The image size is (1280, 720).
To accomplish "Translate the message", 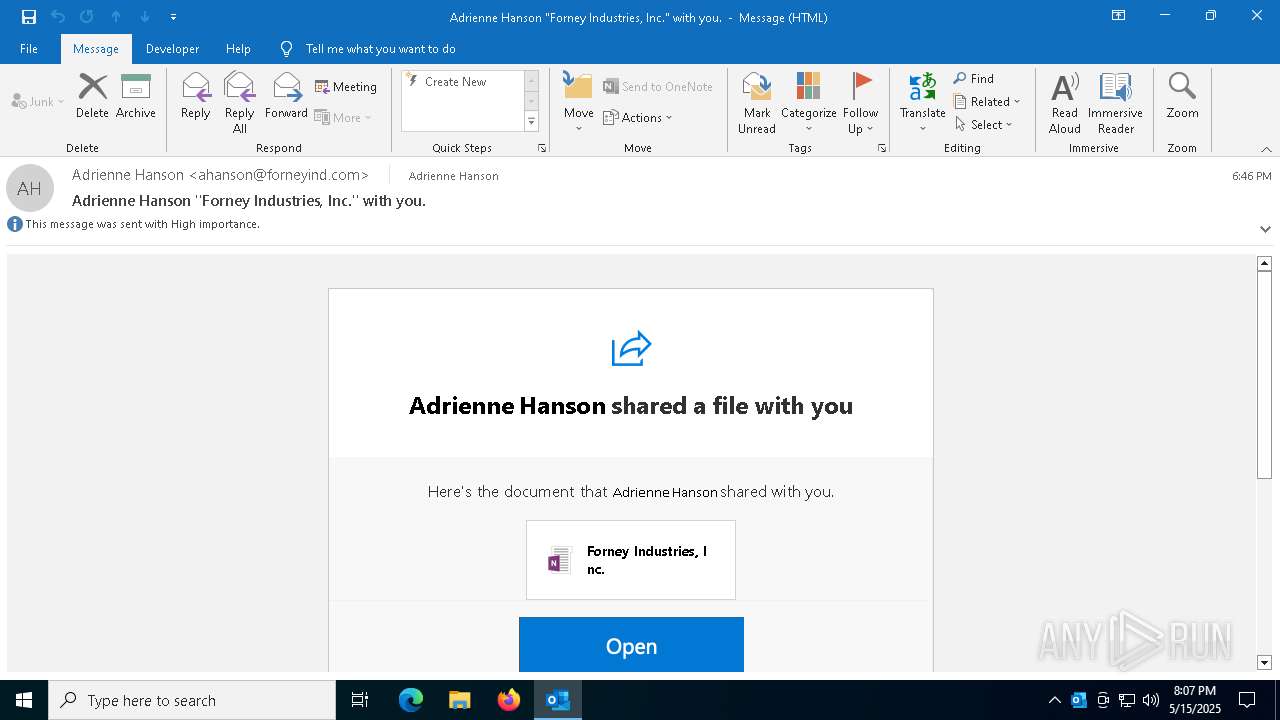I will (x=922, y=102).
